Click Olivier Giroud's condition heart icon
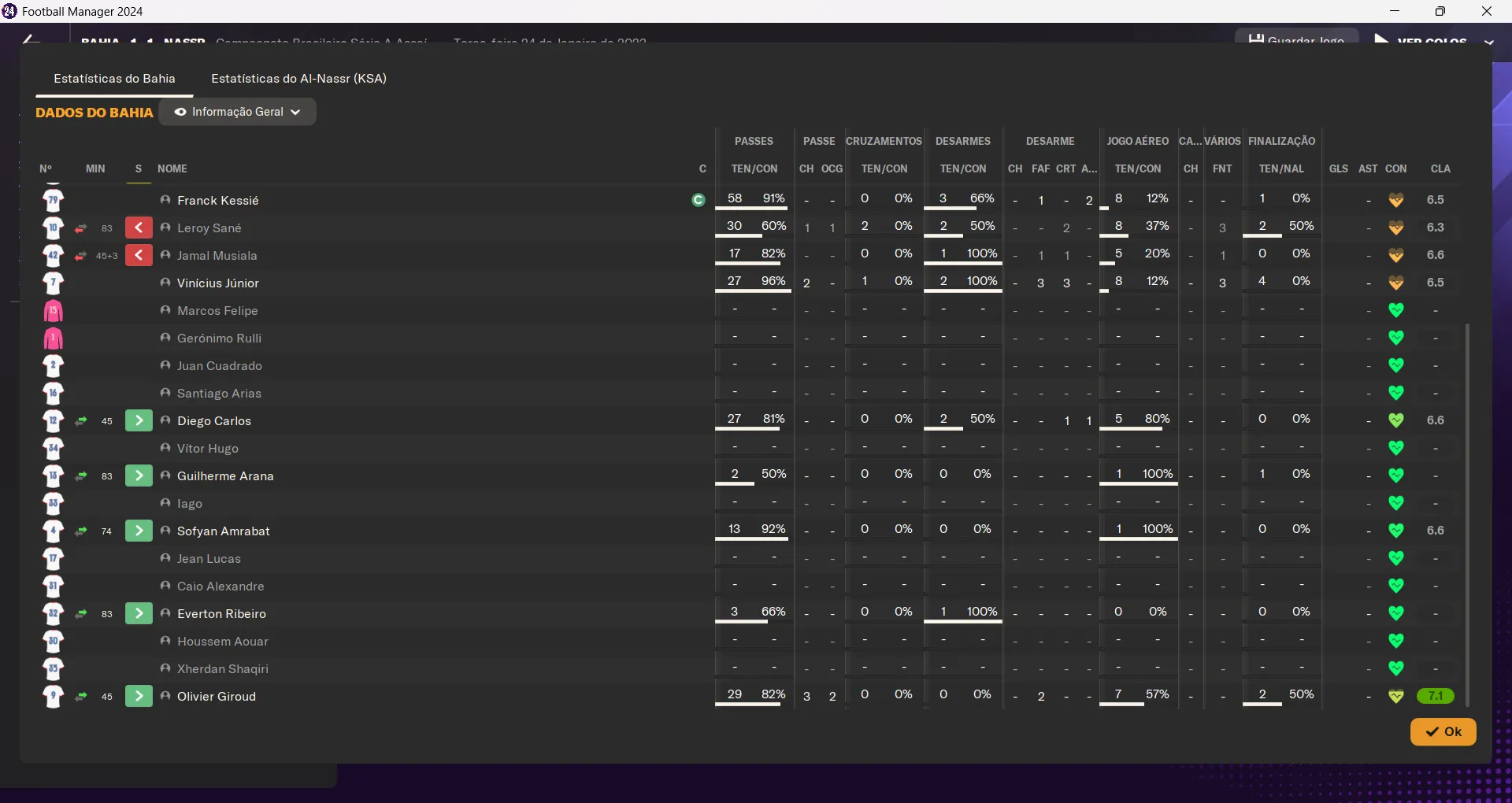This screenshot has height=803, width=1512. [x=1396, y=696]
